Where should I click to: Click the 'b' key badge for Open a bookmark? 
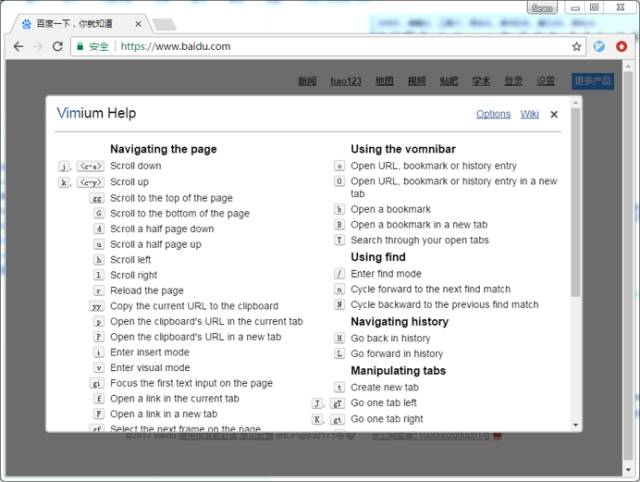[x=339, y=209]
